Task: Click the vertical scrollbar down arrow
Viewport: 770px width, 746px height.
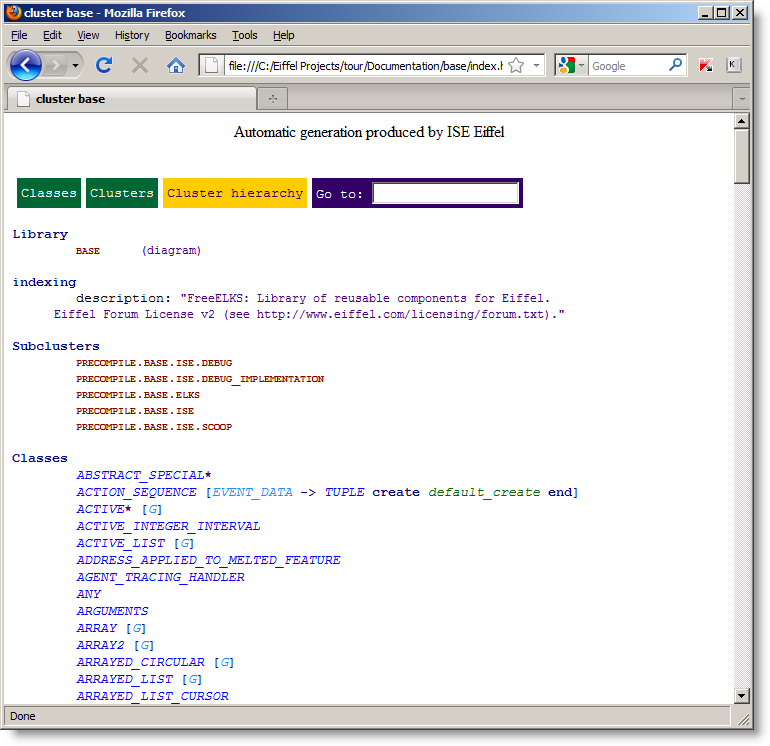Action: [741, 695]
